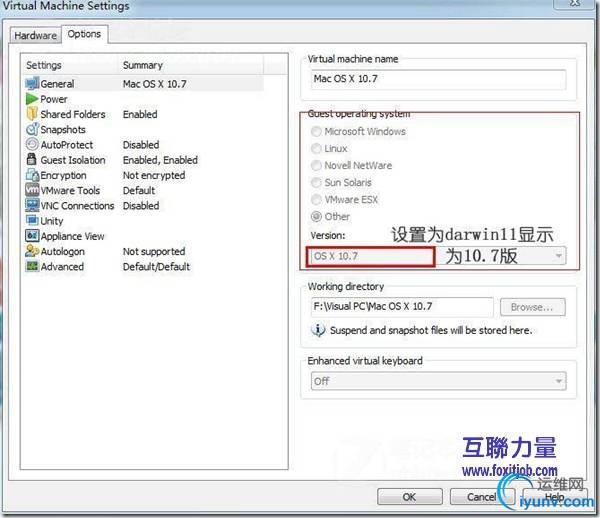Select the Sun Solaris radio button
The height and width of the screenshot is (518, 600).
[x=316, y=182]
